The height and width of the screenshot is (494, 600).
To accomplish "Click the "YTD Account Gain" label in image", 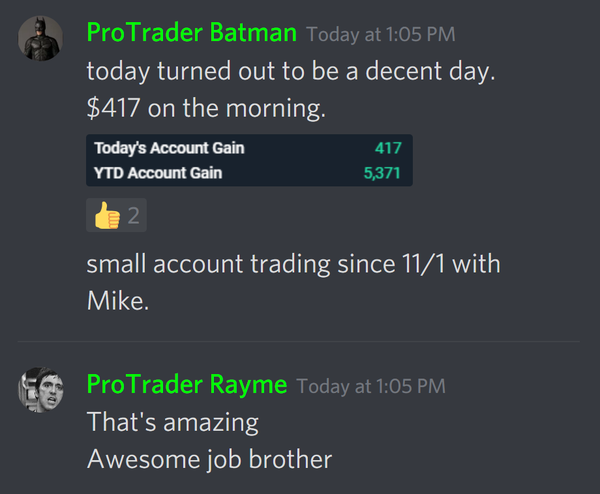I will pos(158,172).
